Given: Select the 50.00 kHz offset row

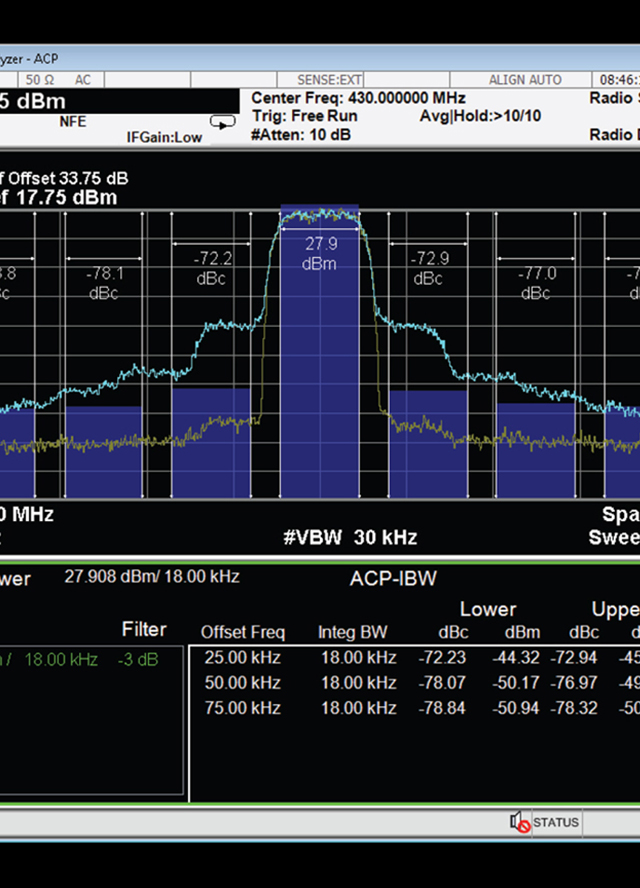Looking at the screenshot, I should (x=241, y=682).
